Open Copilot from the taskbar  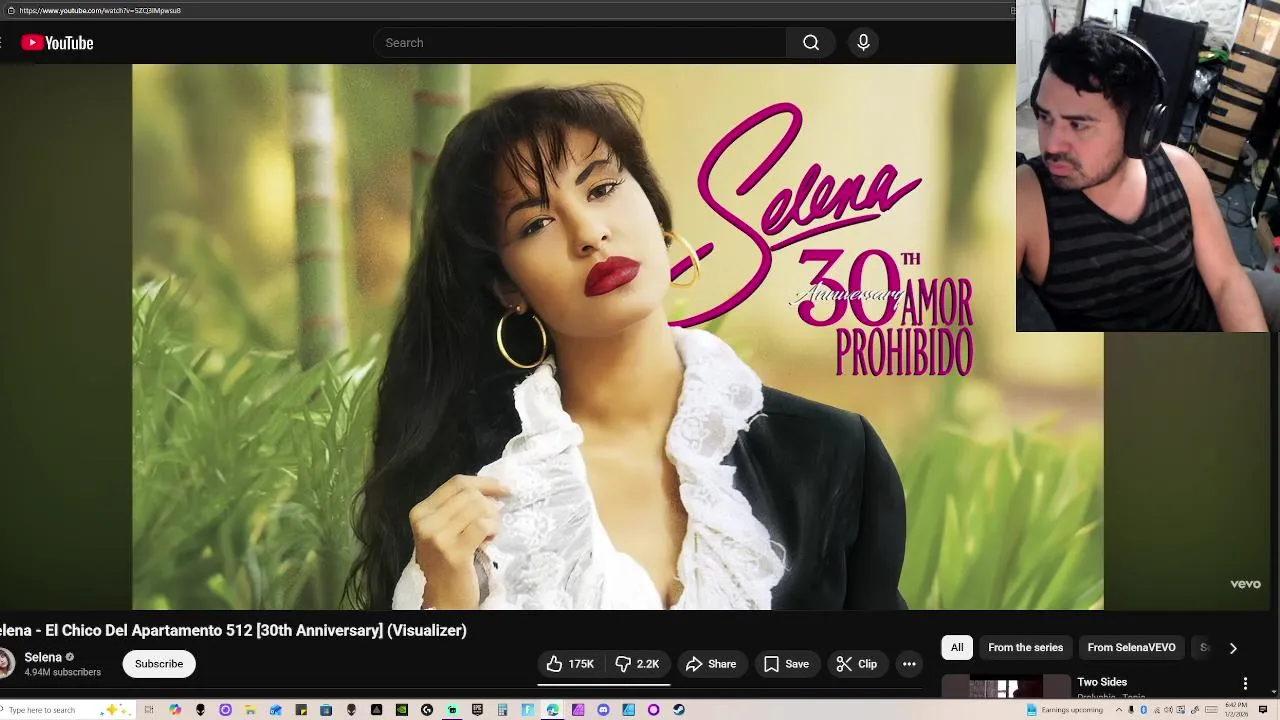175,710
